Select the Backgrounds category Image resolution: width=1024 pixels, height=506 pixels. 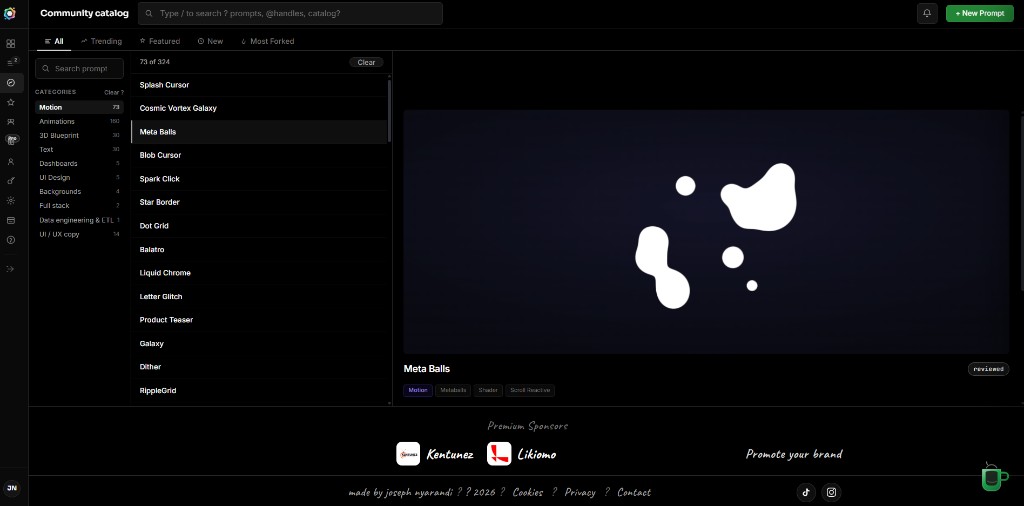click(79, 191)
